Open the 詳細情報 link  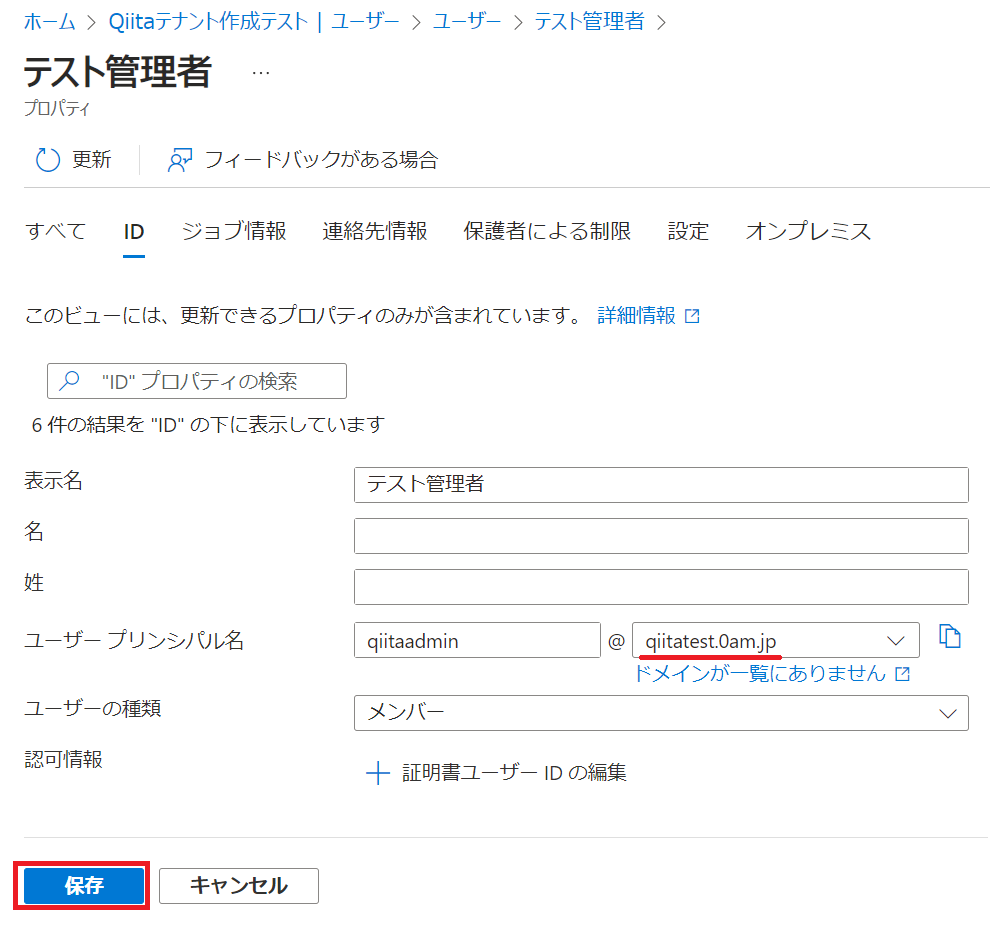click(x=636, y=315)
